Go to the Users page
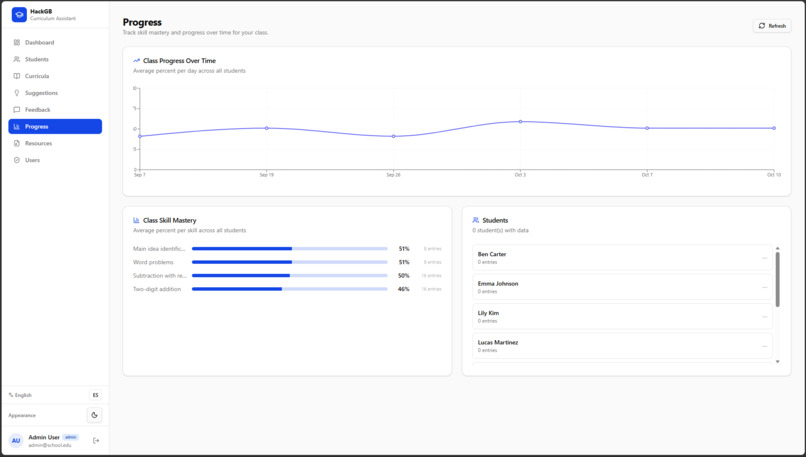Screen dimensions: 806x457 click(x=55, y=160)
